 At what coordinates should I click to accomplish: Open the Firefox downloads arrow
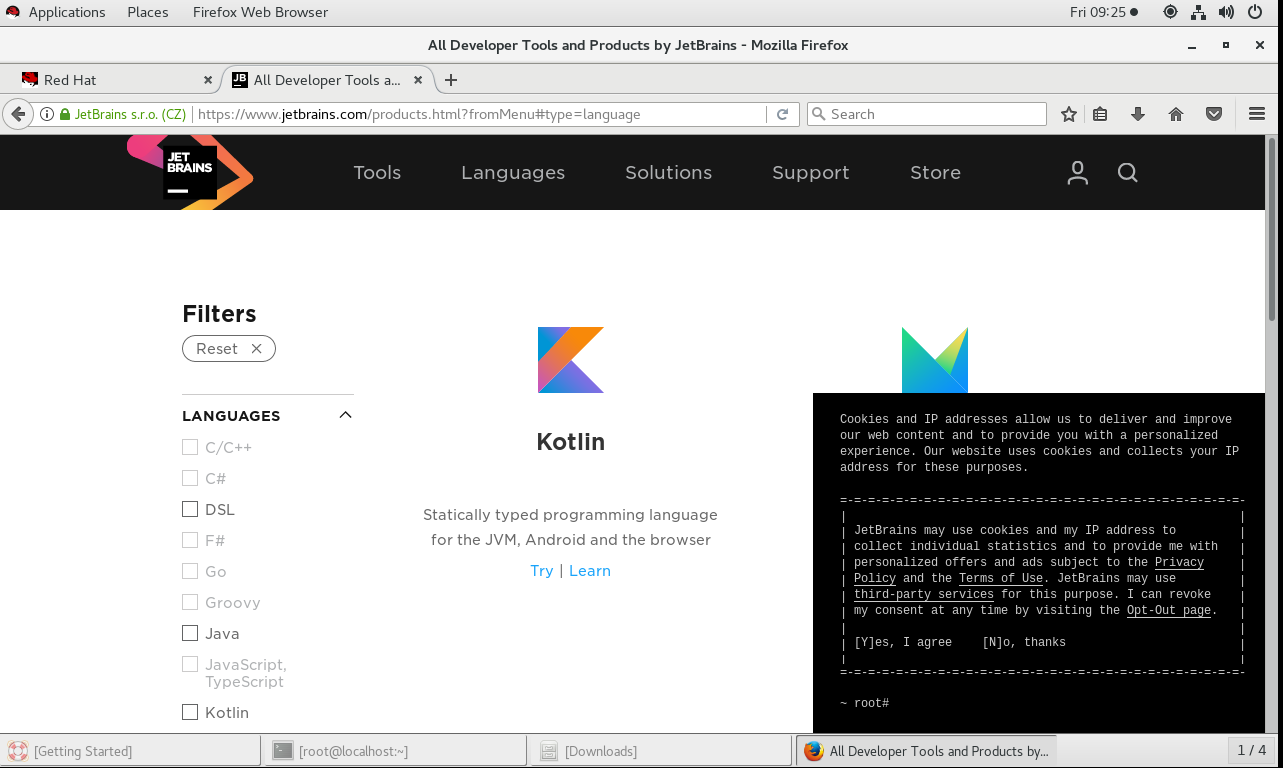tap(1138, 114)
